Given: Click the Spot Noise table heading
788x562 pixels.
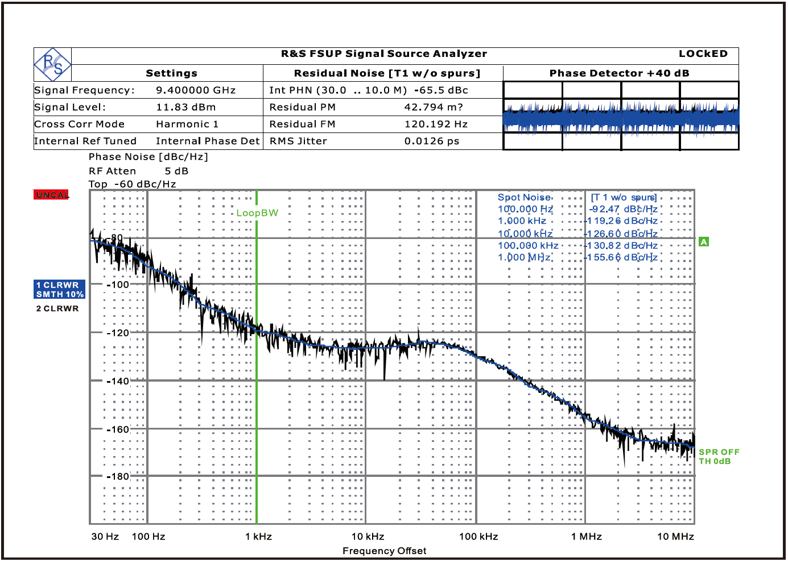Looking at the screenshot, I should [x=525, y=197].
